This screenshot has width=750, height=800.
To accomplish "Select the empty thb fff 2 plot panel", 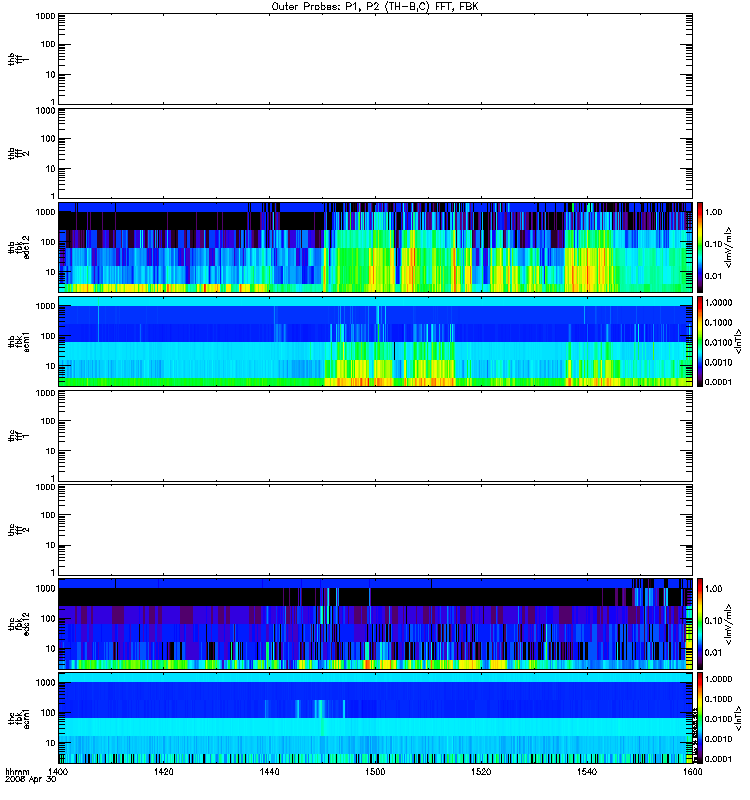I will point(375,153).
